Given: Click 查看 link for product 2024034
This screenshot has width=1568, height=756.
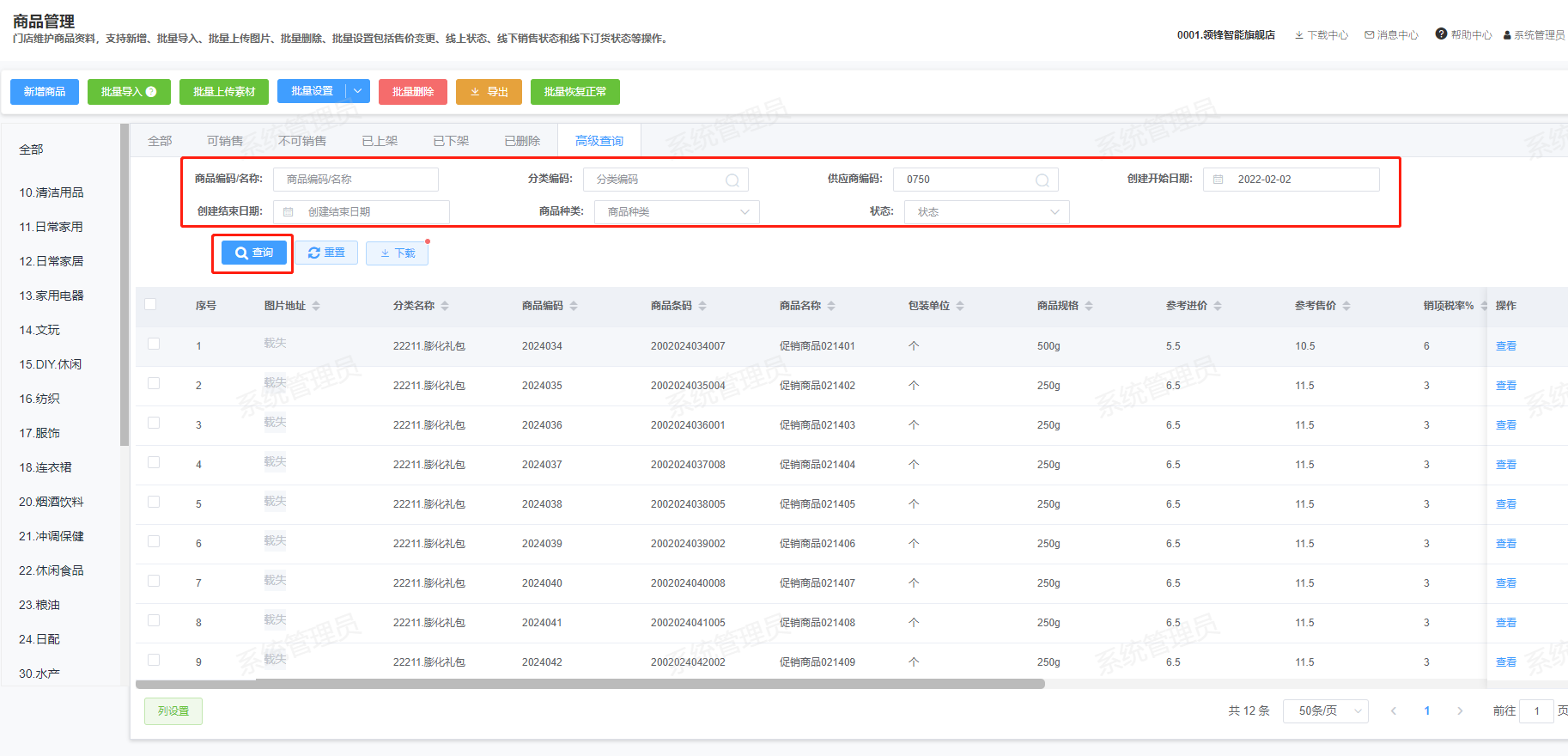Looking at the screenshot, I should (x=1505, y=346).
